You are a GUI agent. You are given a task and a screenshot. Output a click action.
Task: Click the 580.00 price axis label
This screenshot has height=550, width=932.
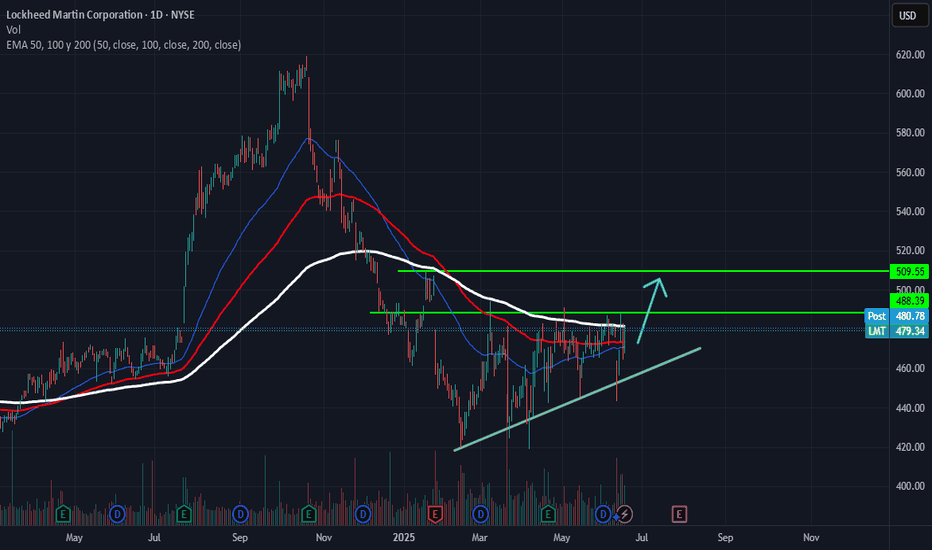(x=910, y=133)
